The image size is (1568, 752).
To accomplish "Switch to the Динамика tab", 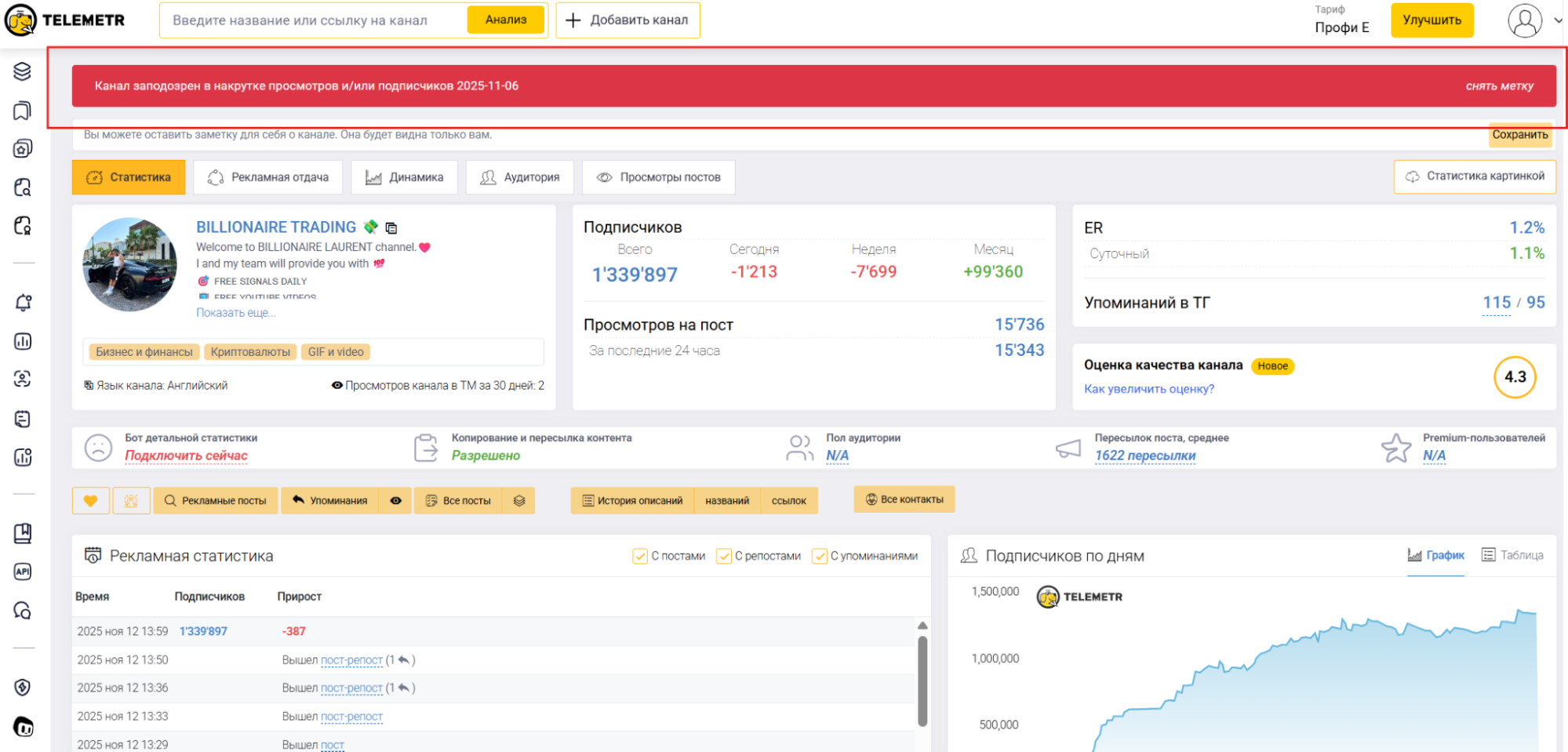I will point(405,177).
